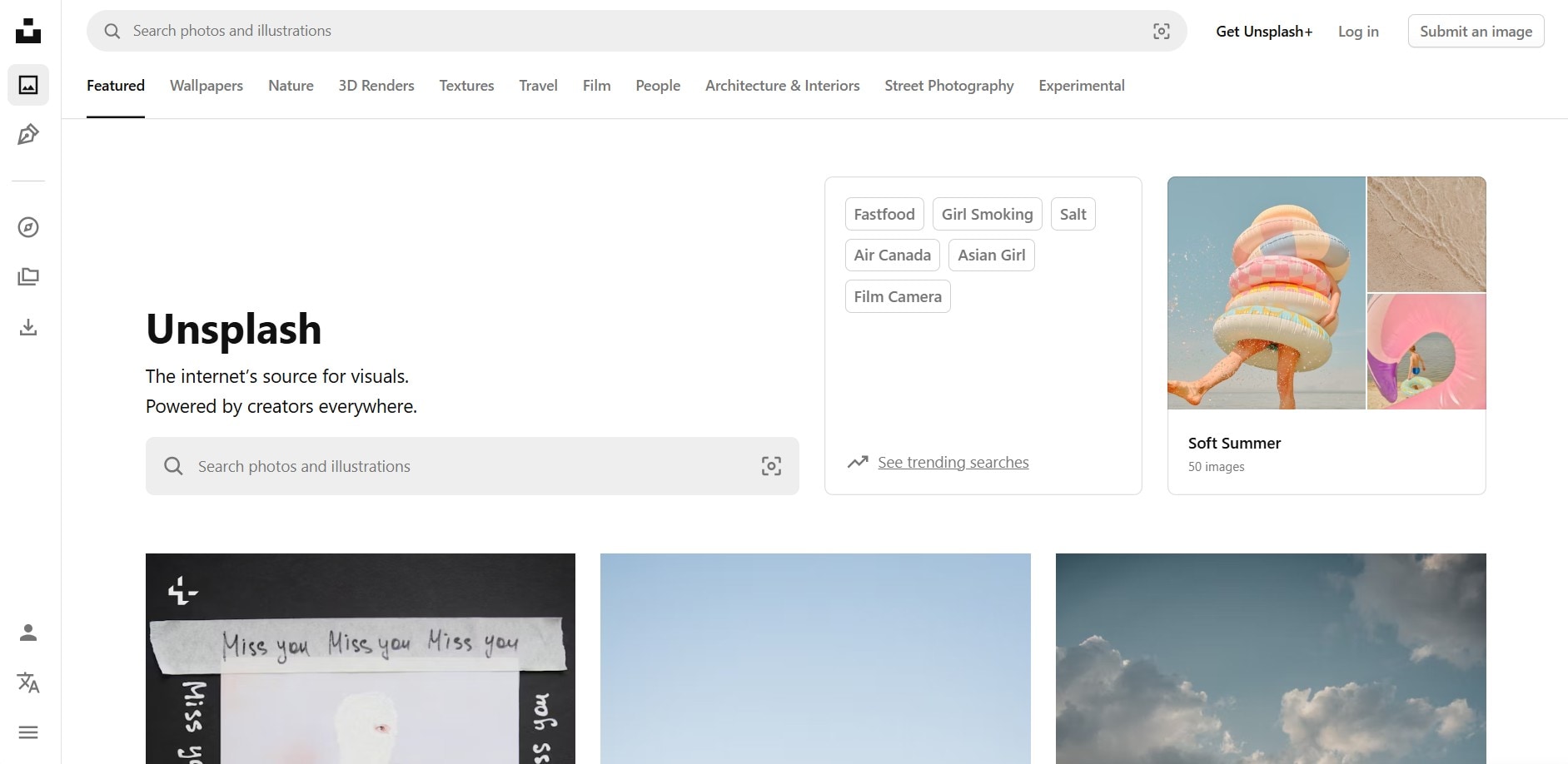Open the Explore compass icon
The height and width of the screenshot is (764, 1568).
pos(28,227)
